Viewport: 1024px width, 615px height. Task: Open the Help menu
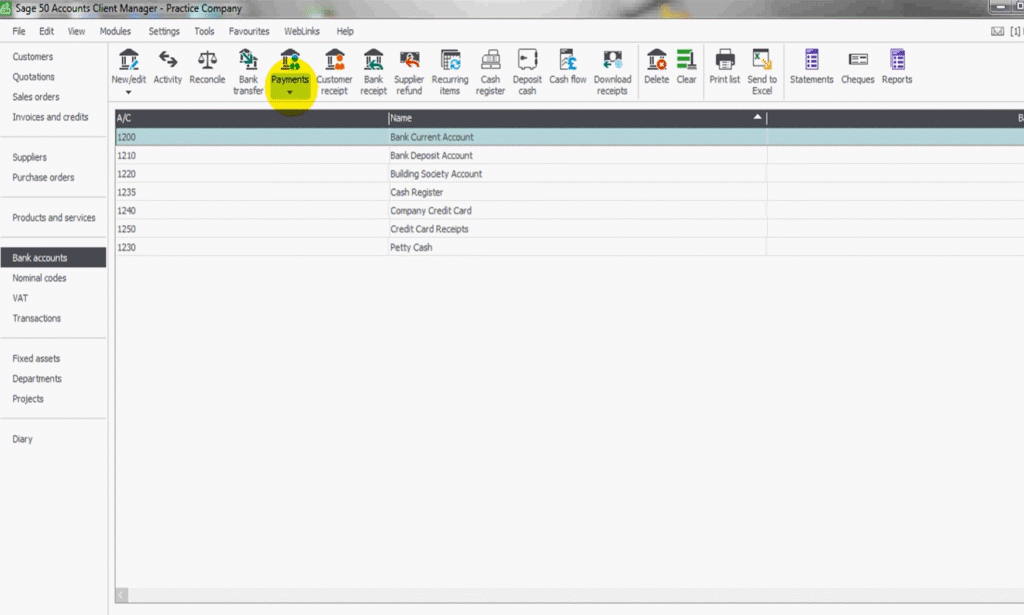pos(345,31)
